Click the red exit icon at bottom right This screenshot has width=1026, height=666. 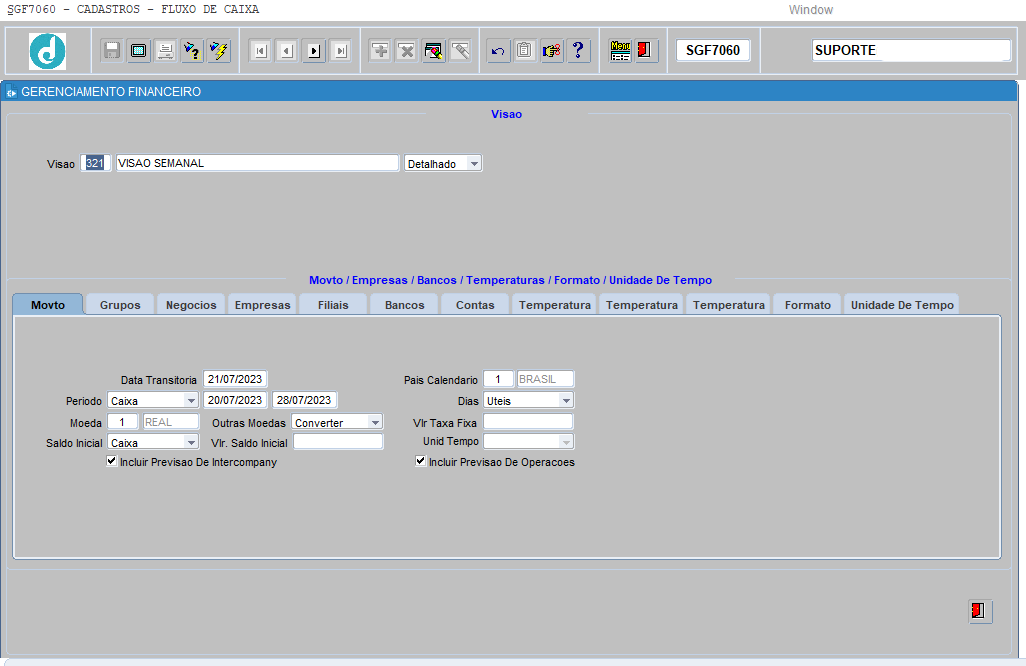click(980, 611)
